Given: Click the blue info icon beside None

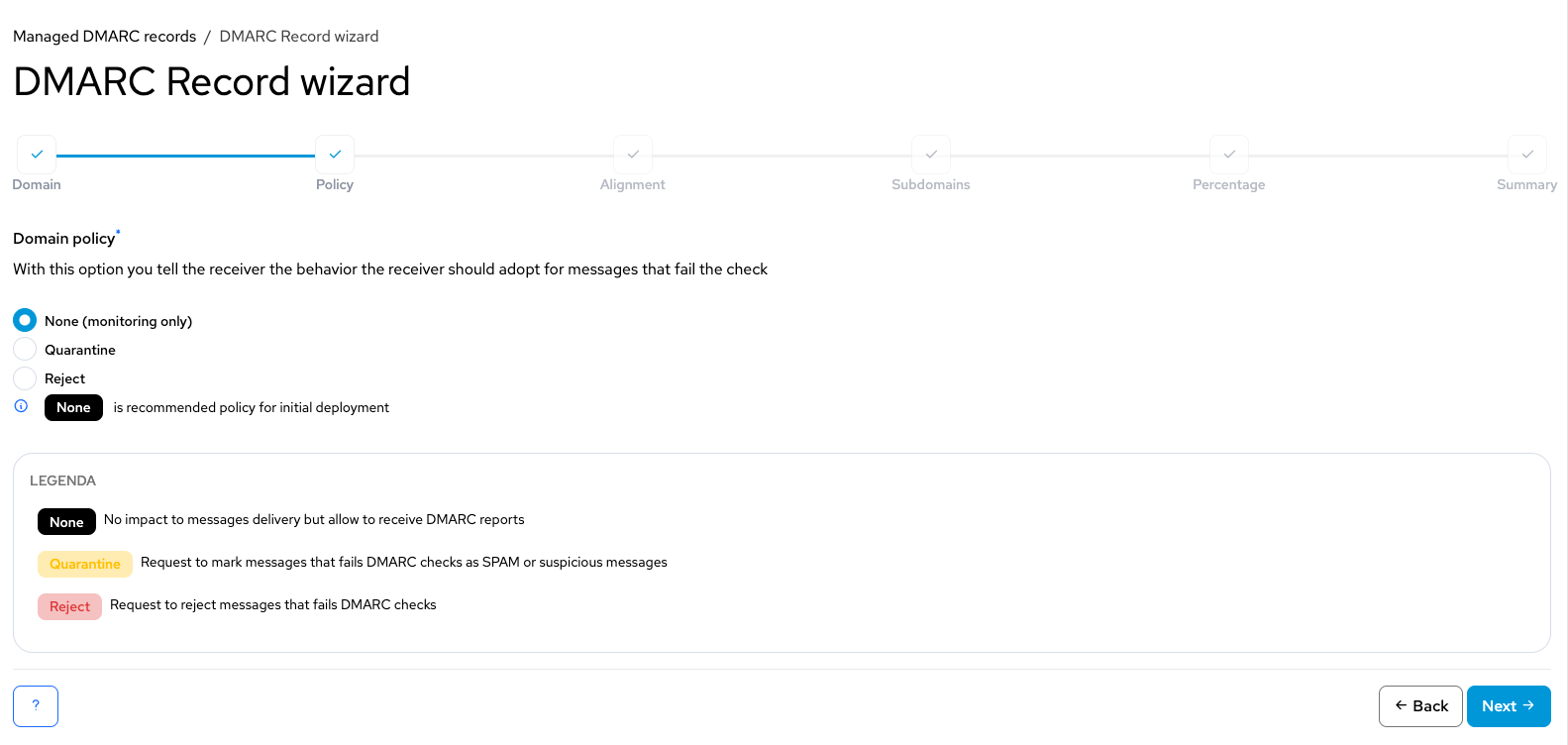Looking at the screenshot, I should coord(21,406).
